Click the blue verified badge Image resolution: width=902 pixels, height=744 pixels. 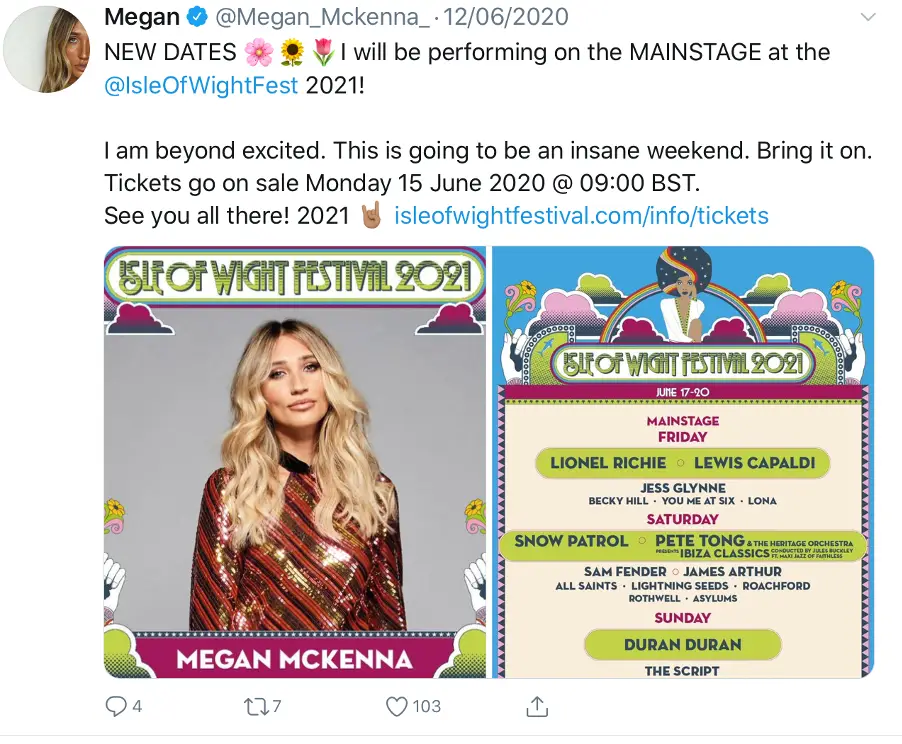coord(198,18)
